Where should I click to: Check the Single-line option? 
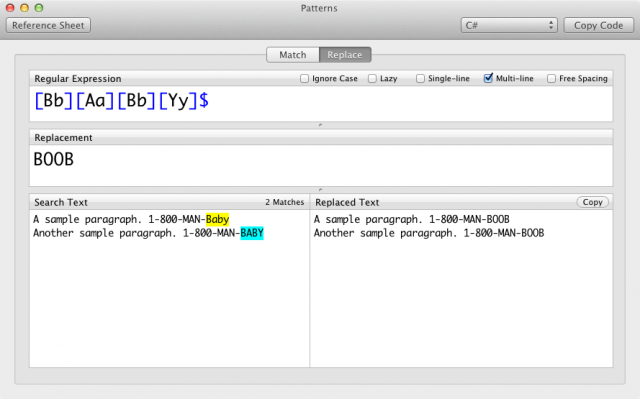click(420, 78)
